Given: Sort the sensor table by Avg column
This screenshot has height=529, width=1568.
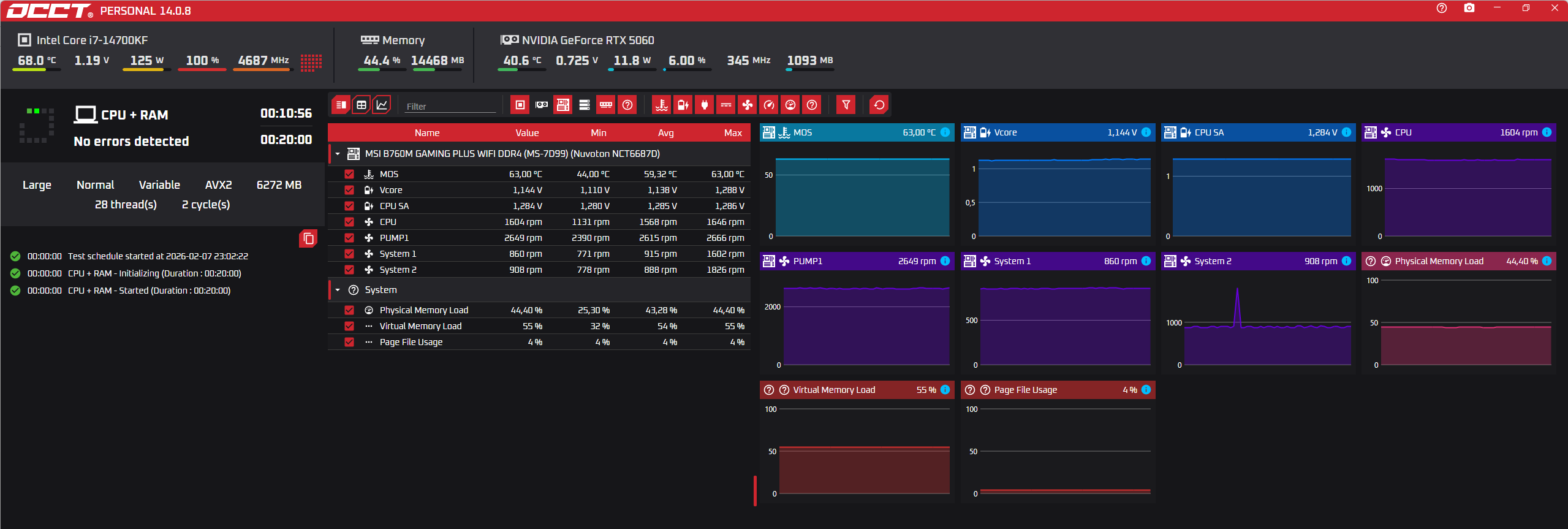Looking at the screenshot, I should tap(666, 133).
